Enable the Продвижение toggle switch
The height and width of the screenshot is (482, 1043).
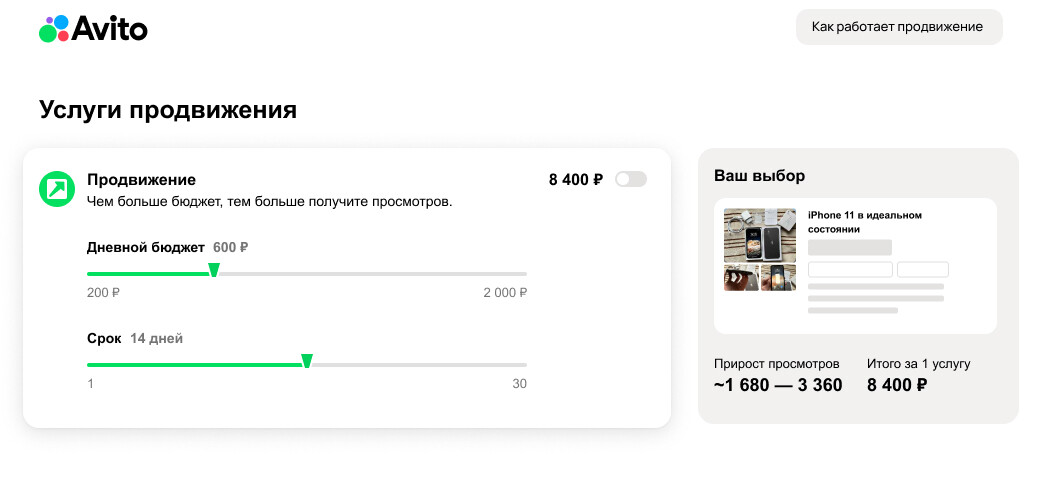pyautogui.click(x=631, y=179)
